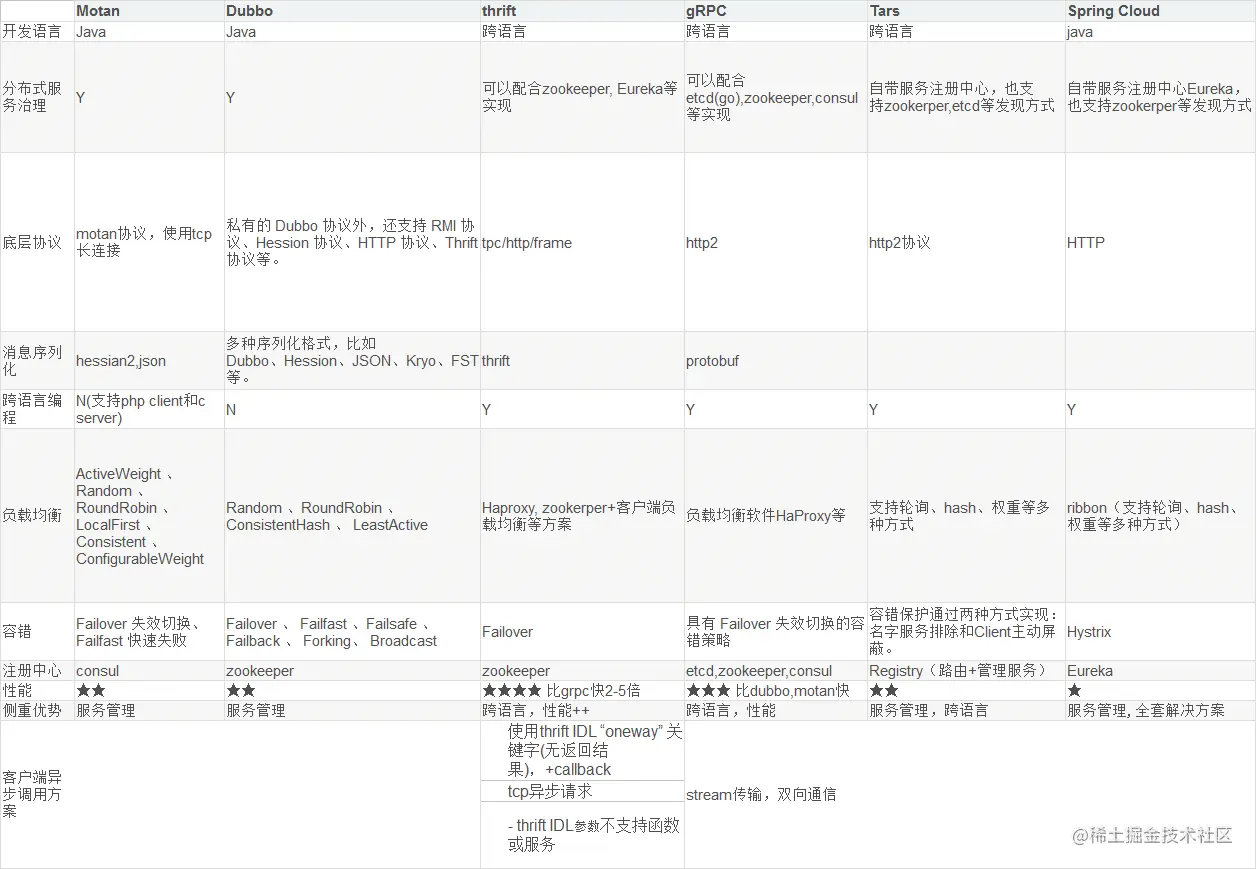Screen dimensions: 1256x869
Task: Click Dubbo's 多种序列化格式 cell
Action: click(352, 360)
